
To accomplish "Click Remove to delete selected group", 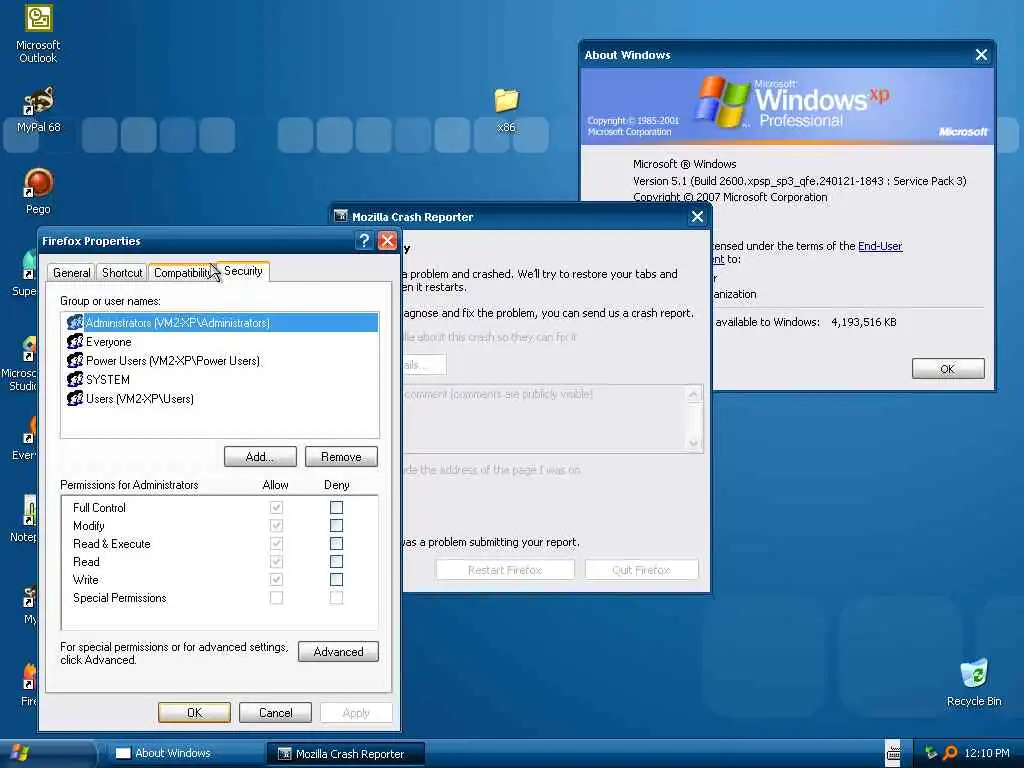I will 341,456.
